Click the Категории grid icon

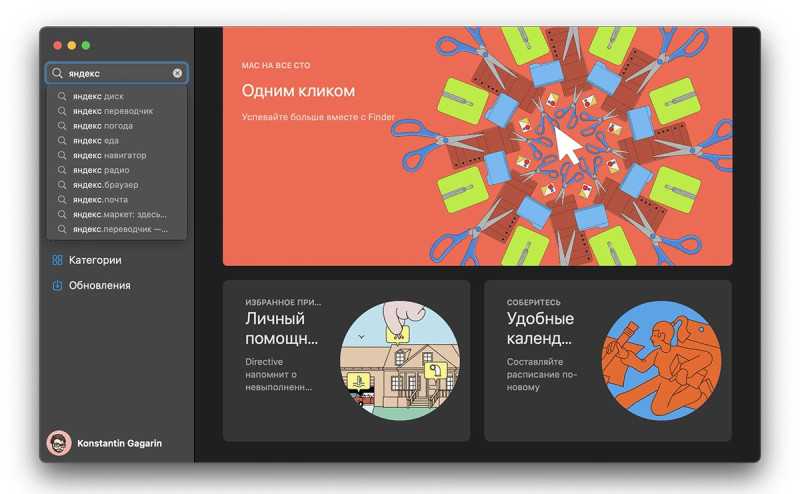tap(57, 260)
